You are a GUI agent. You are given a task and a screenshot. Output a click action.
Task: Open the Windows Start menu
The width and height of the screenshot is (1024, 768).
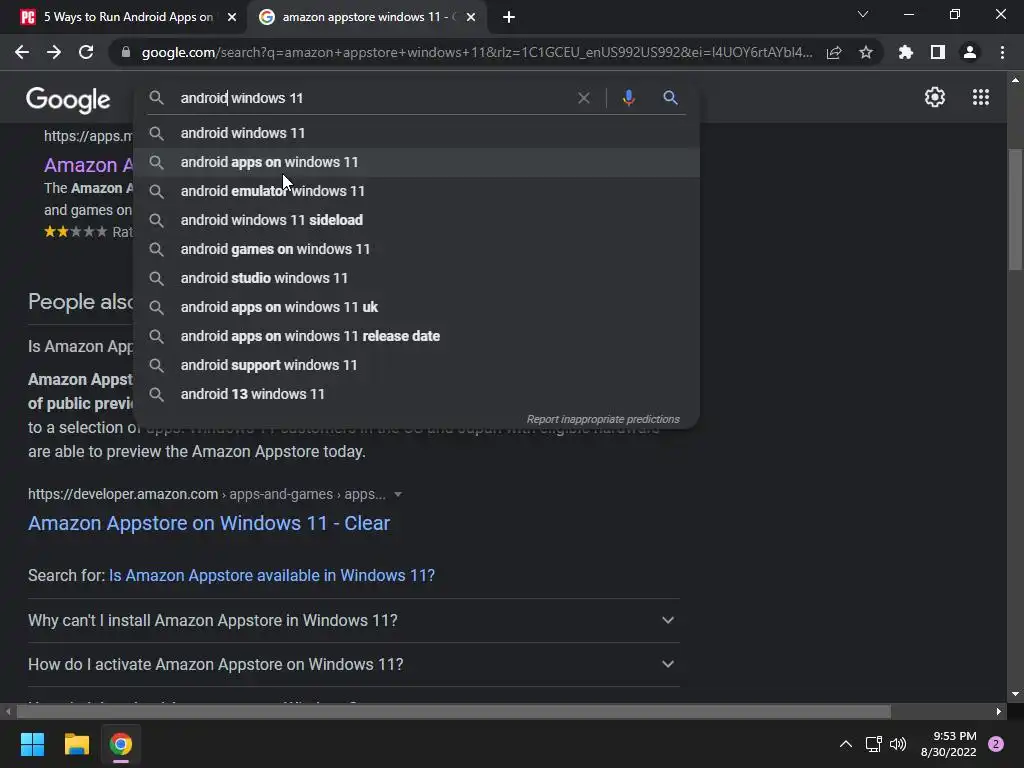(32, 744)
